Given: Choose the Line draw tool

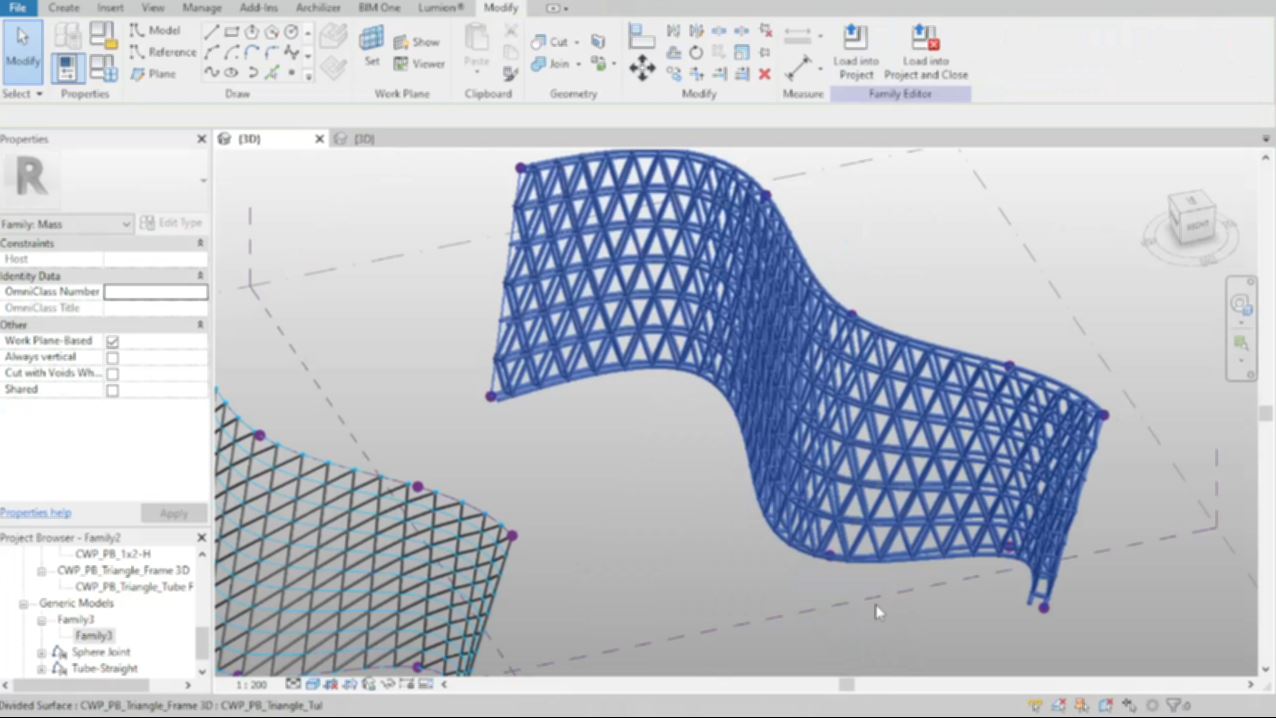Looking at the screenshot, I should click(212, 32).
